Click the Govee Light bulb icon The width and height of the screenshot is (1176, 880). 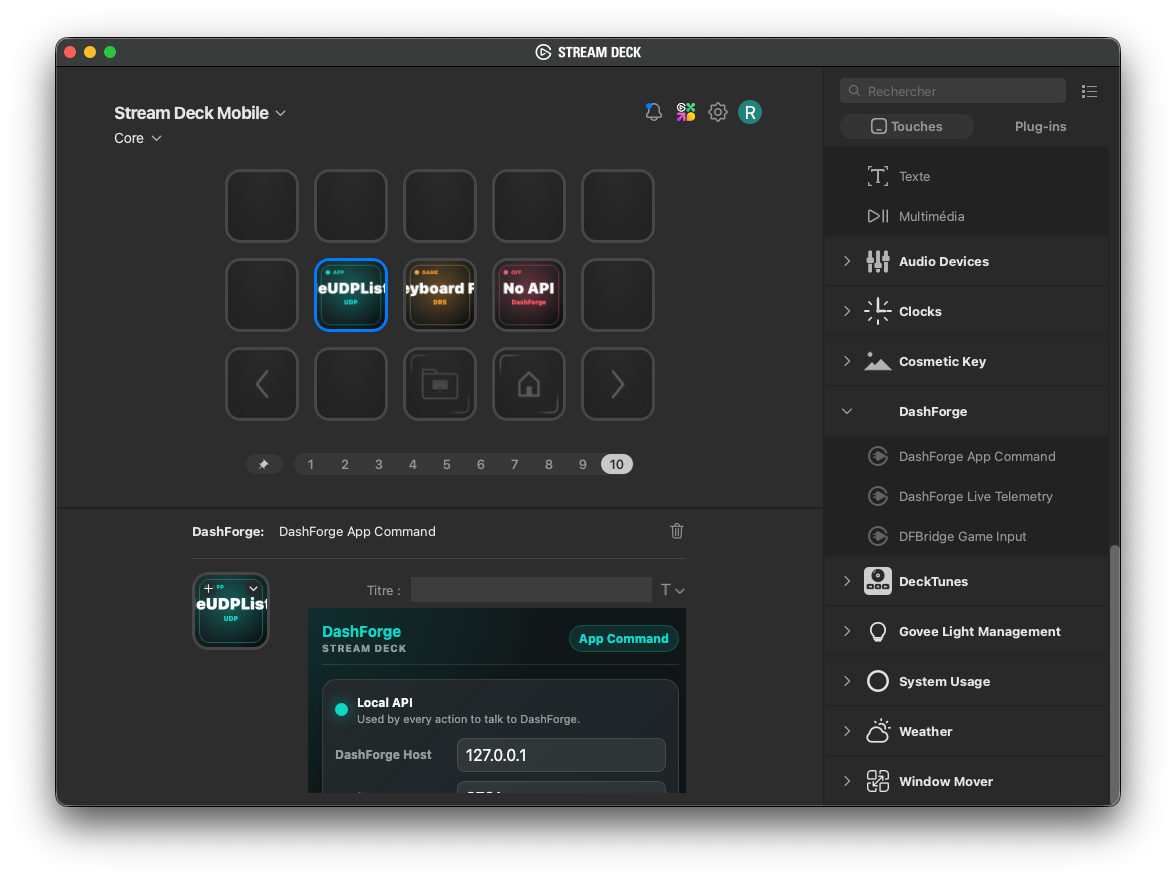click(x=878, y=632)
